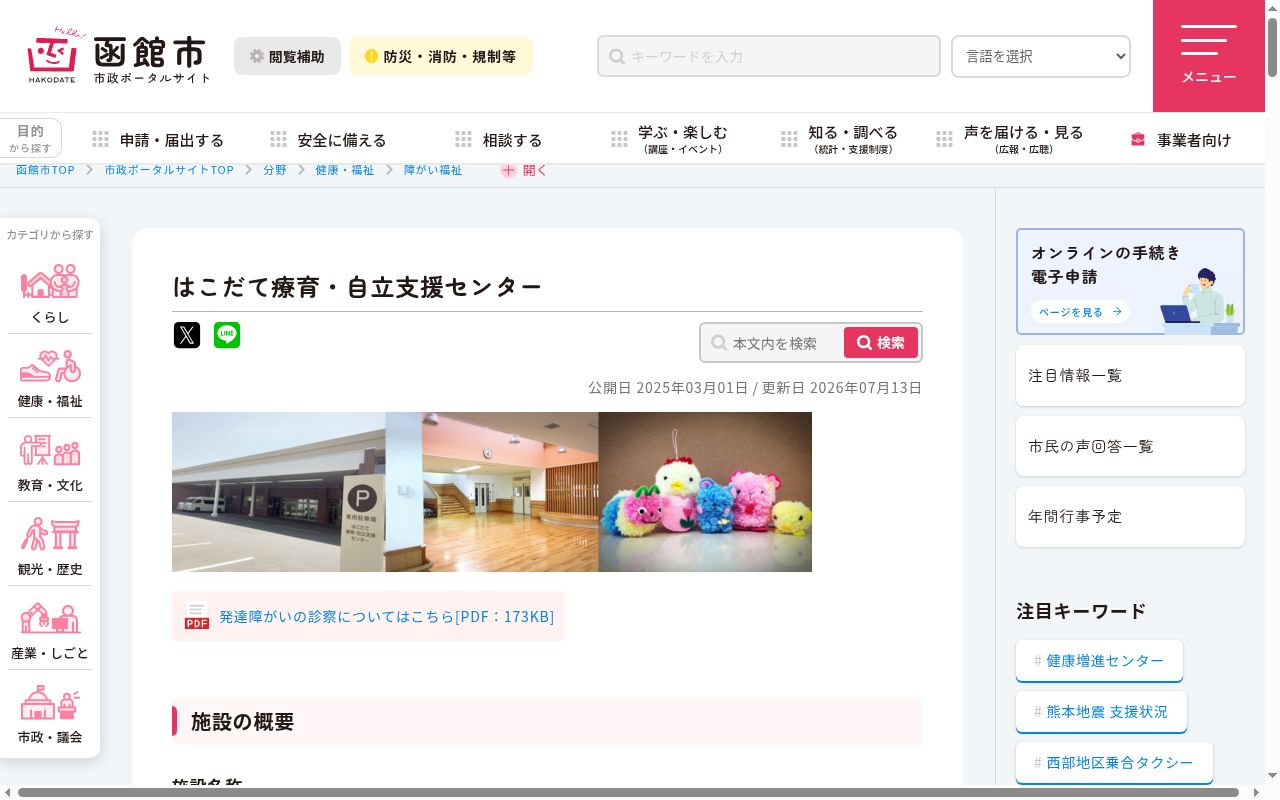Open 知る・調べる menu
The width and height of the screenshot is (1280, 800).
click(840, 139)
